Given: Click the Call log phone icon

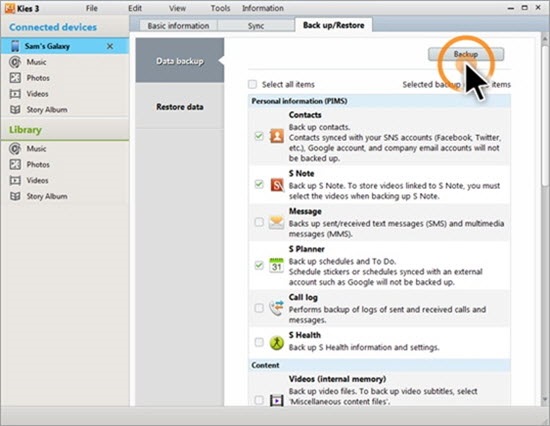Looking at the screenshot, I should pos(276,308).
